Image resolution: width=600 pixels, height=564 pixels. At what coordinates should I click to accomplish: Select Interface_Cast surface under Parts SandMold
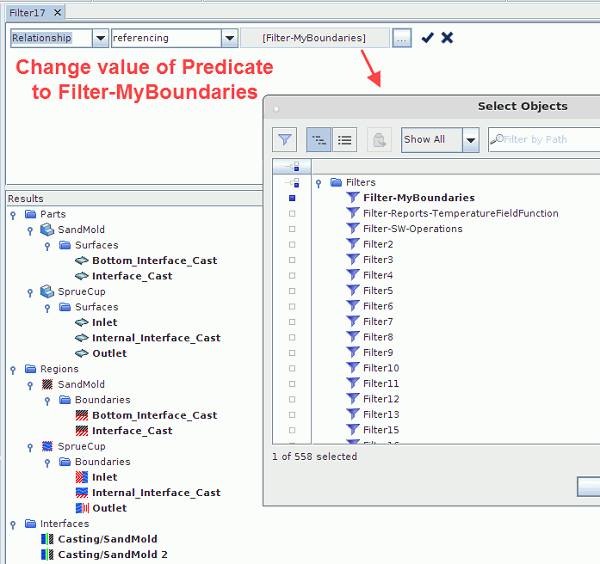pyautogui.click(x=132, y=276)
